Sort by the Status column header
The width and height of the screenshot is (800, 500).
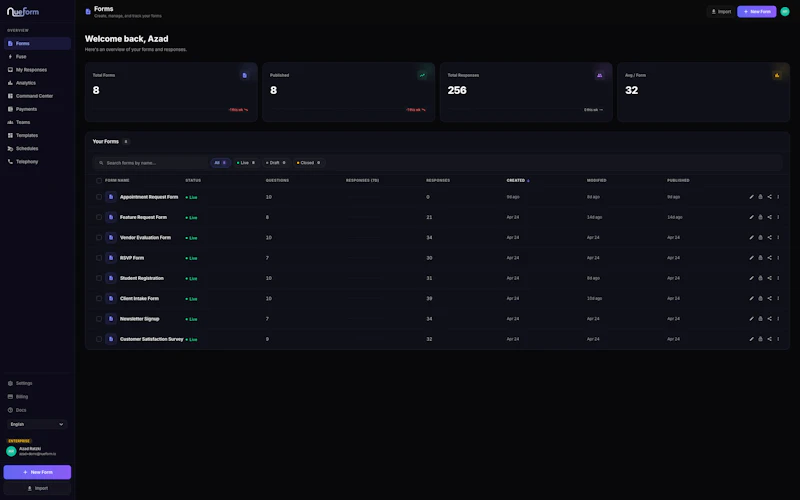tap(193, 181)
